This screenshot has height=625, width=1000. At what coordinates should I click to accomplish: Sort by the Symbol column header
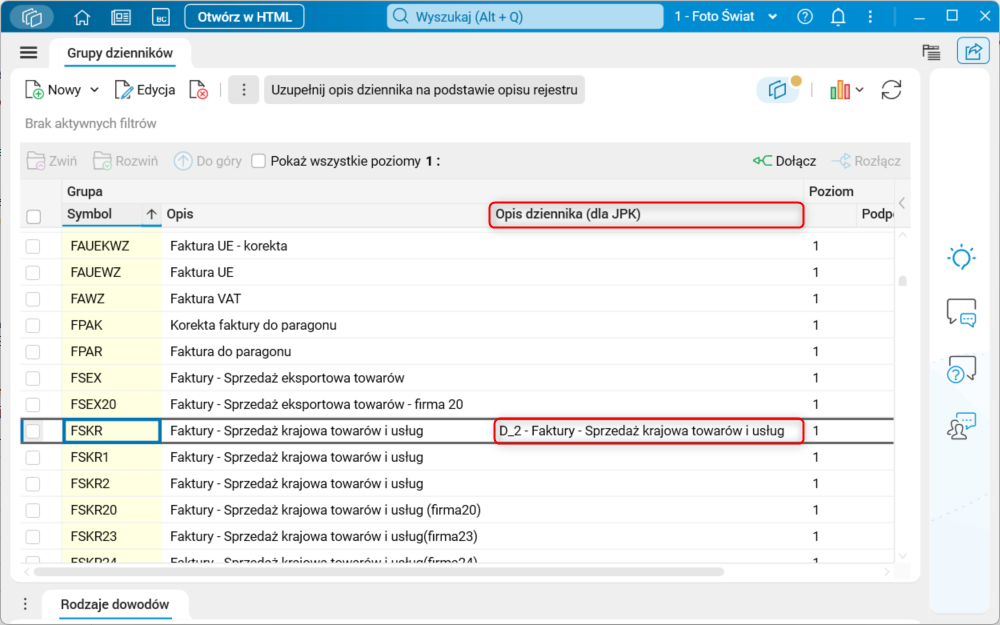(x=112, y=214)
